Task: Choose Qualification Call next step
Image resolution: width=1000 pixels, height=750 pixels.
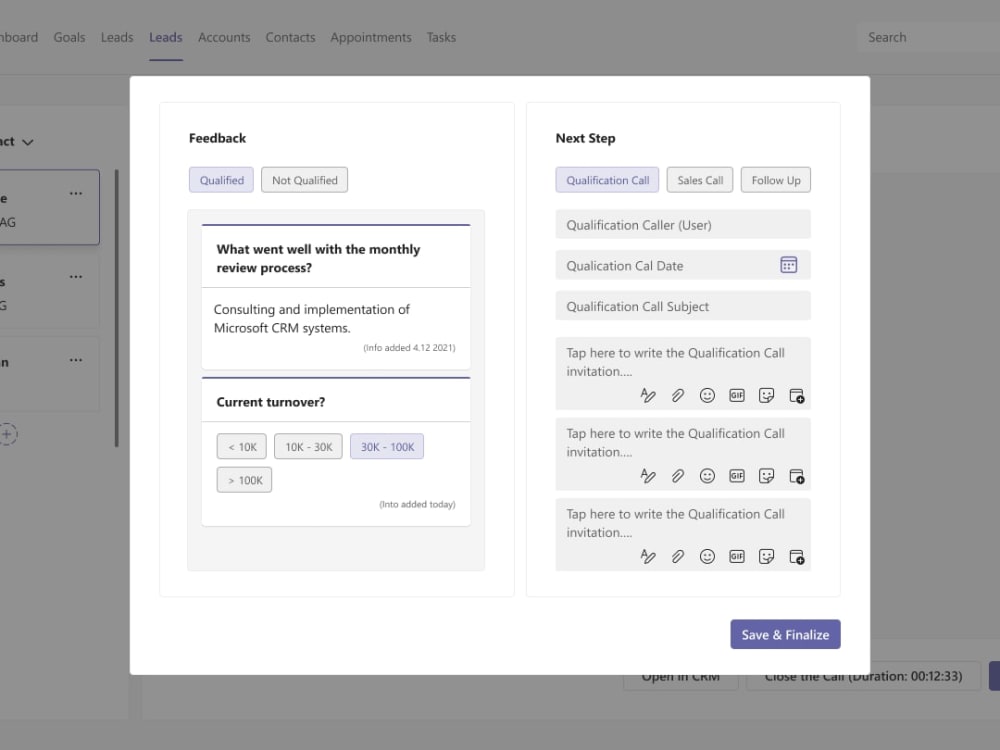Action: [x=607, y=180]
